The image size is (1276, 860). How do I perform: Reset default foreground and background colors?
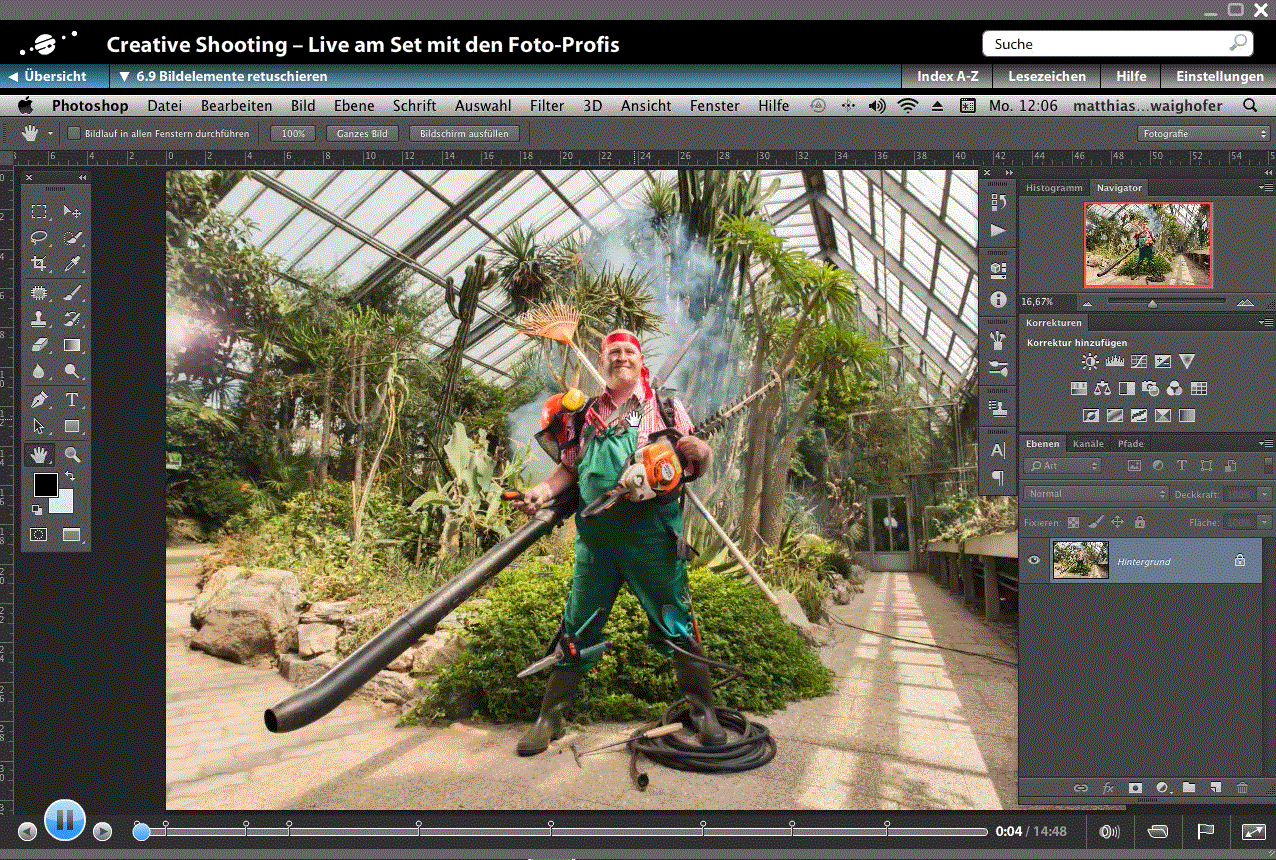[x=37, y=510]
